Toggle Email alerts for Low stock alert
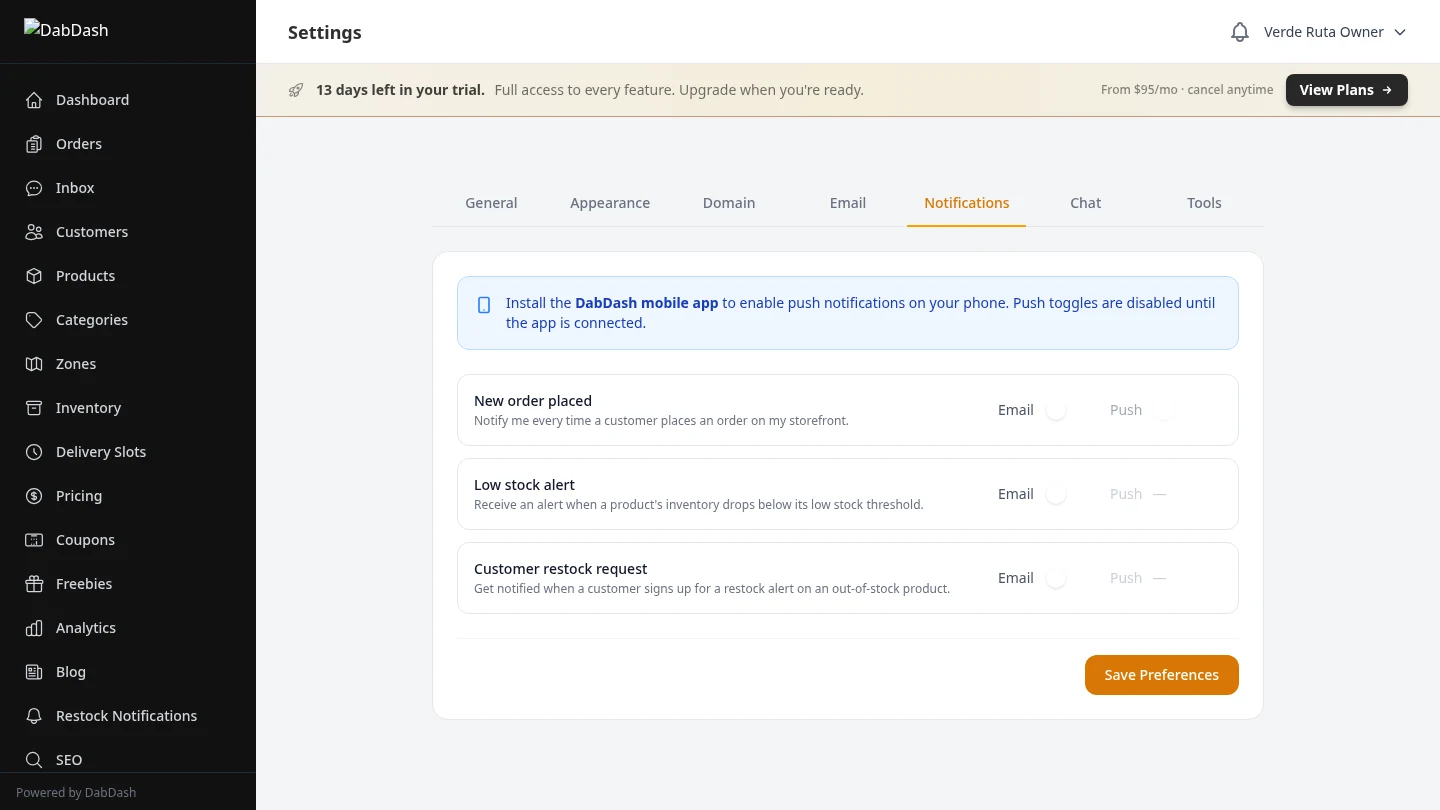Viewport: 1440px width, 810px height. pyautogui.click(x=1056, y=493)
